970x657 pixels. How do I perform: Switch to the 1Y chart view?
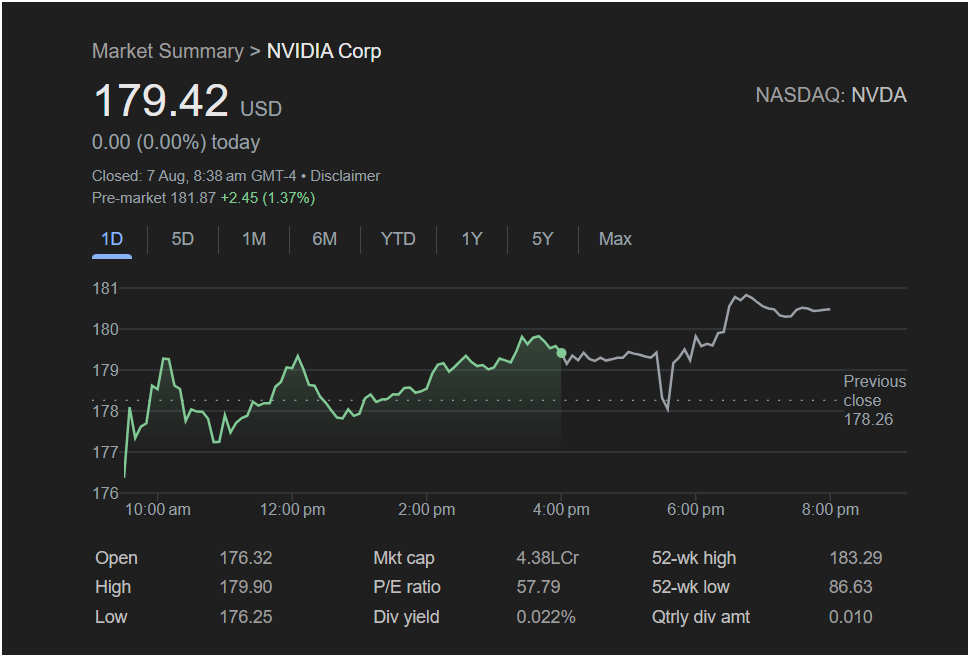[472, 239]
